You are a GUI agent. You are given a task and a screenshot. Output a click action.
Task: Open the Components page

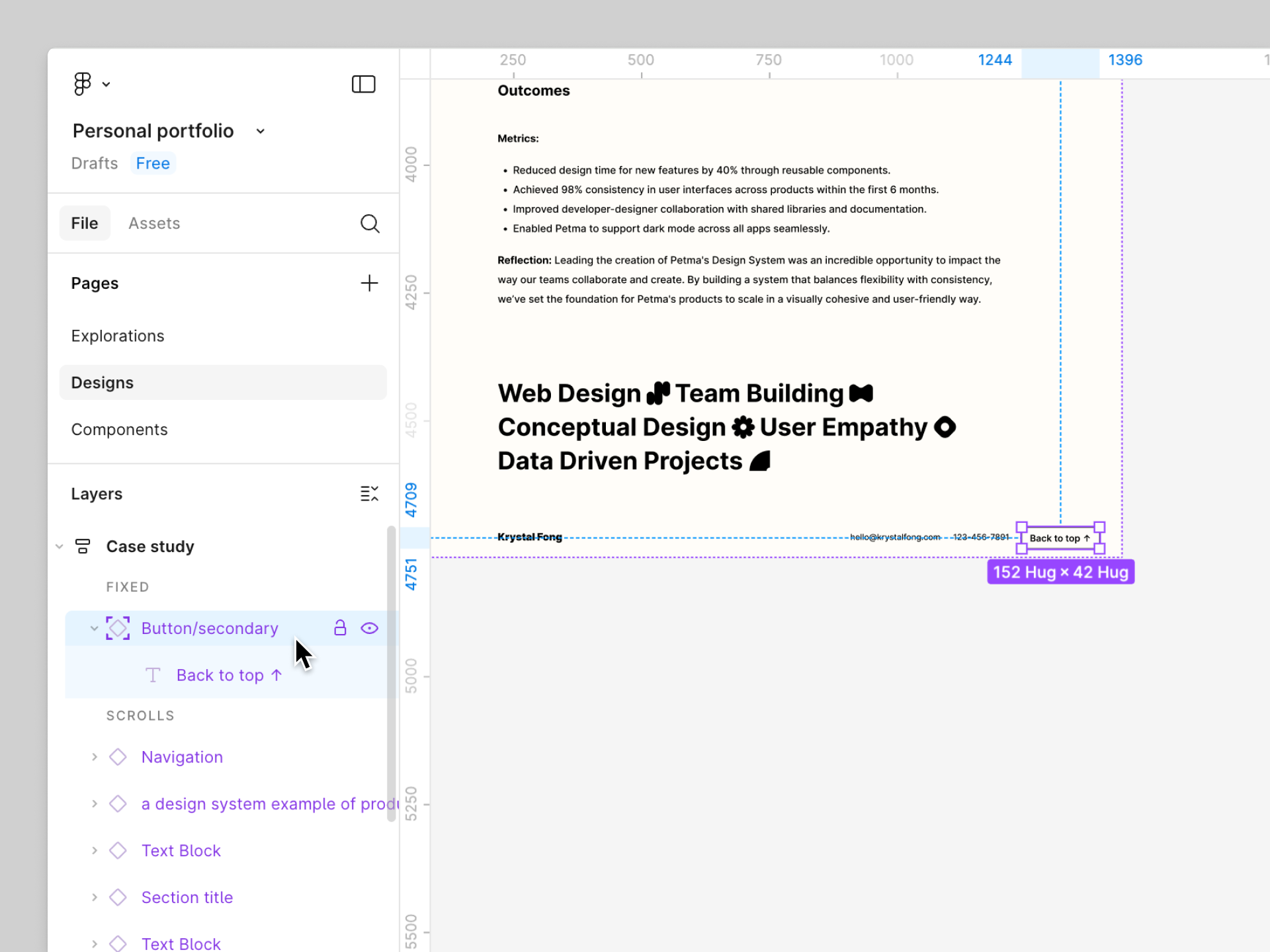coord(119,430)
